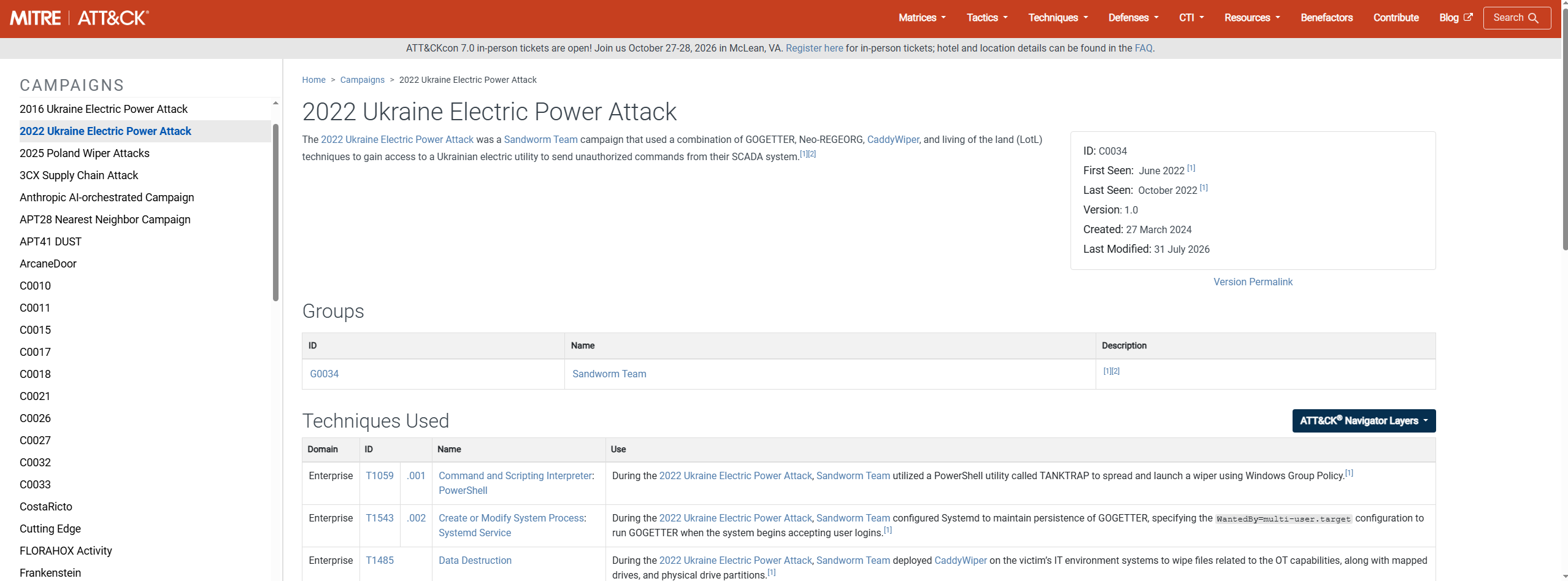Select 2025 Poland Wiper Attacks in sidebar
1568x581 pixels.
pyautogui.click(x=85, y=153)
